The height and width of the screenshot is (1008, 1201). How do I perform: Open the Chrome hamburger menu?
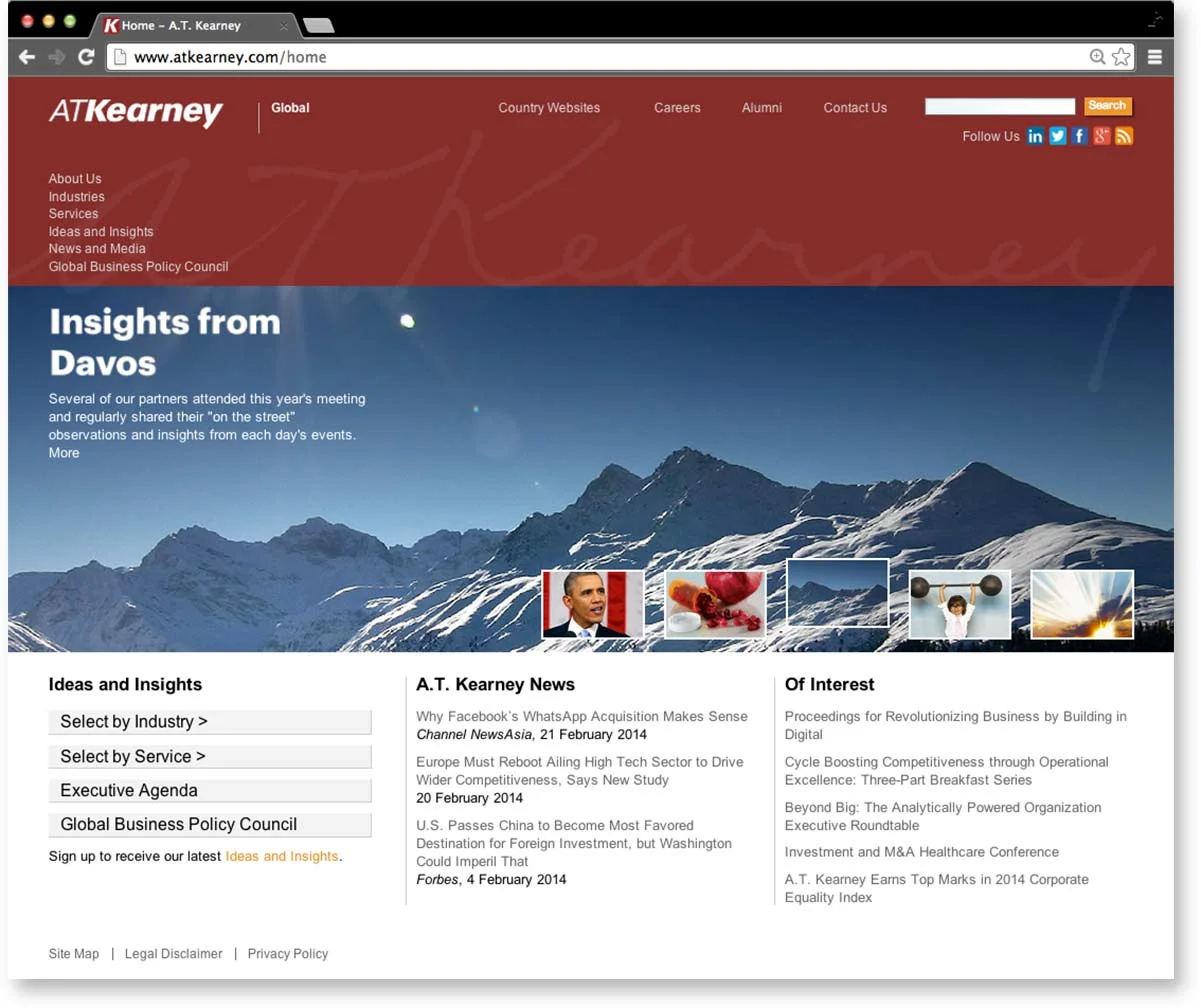coord(1155,57)
